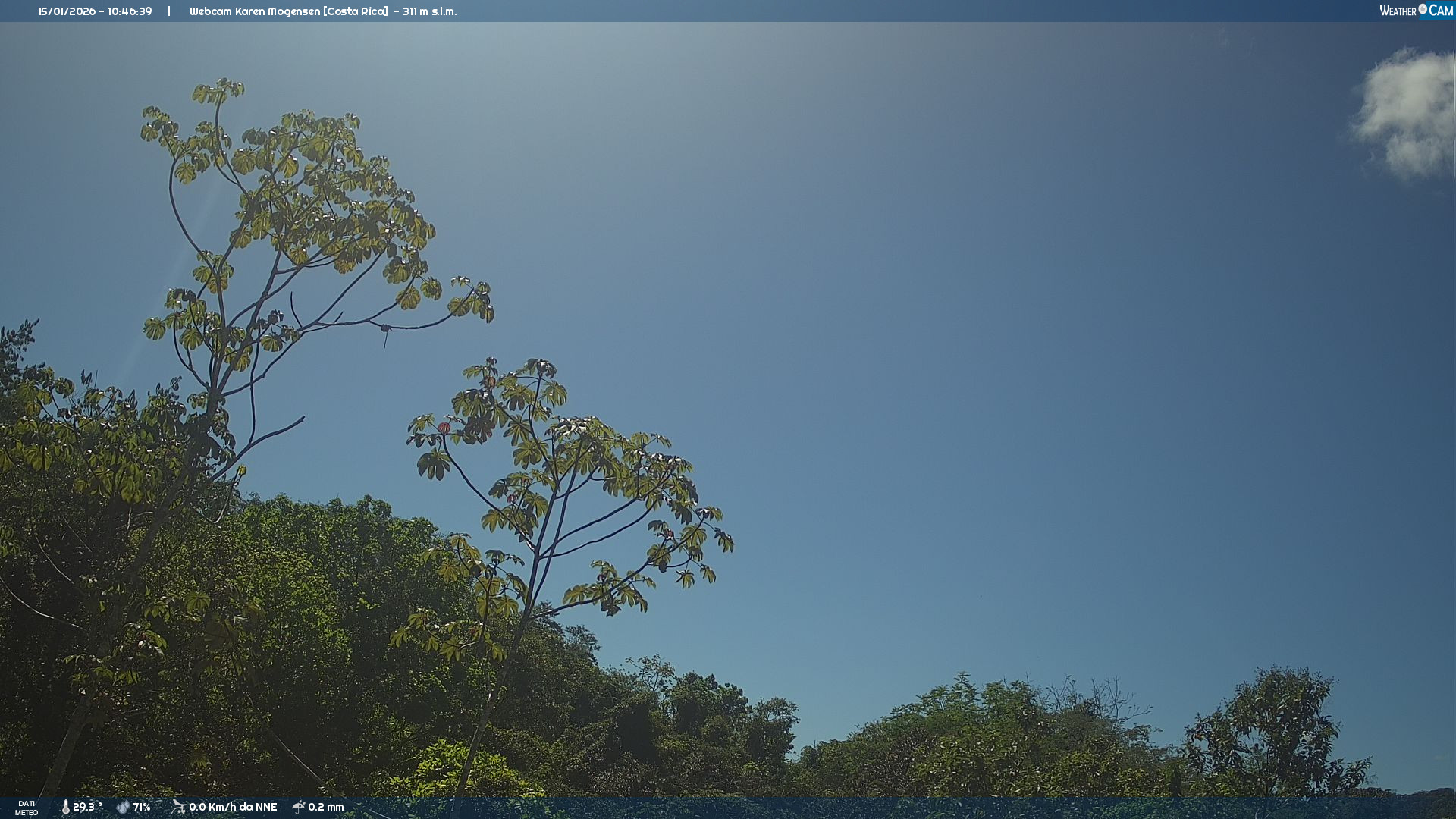This screenshot has height=819, width=1456.
Task: Click the 0.0 Km/h da NNE wind reading
Action: (x=233, y=807)
